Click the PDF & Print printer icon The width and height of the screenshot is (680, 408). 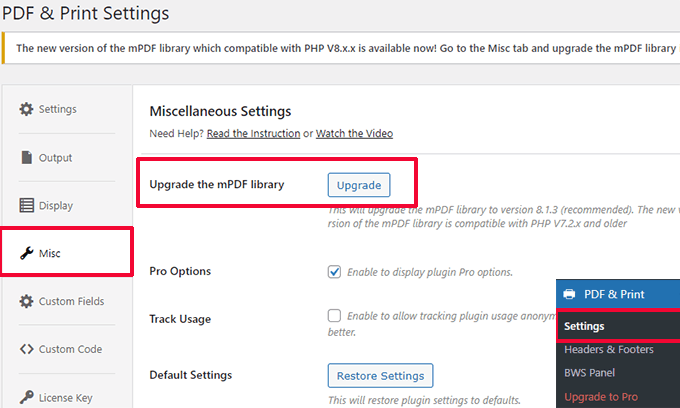[569, 295]
